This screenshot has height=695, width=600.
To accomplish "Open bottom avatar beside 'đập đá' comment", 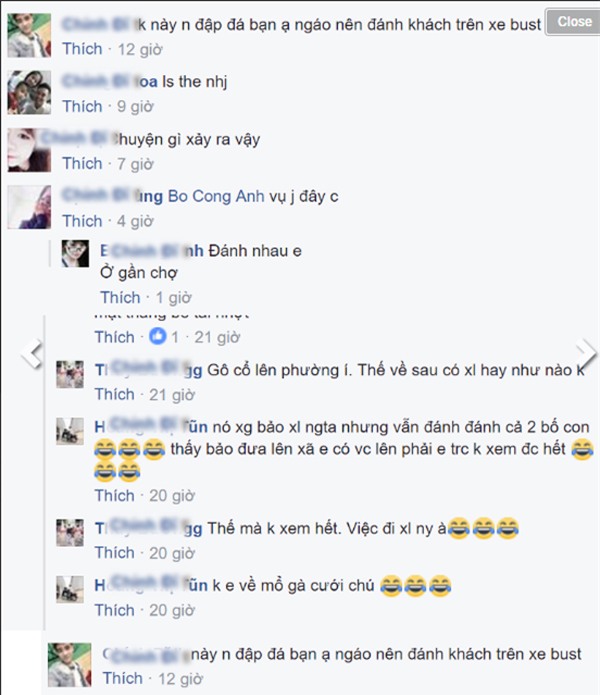I will tap(70, 665).
